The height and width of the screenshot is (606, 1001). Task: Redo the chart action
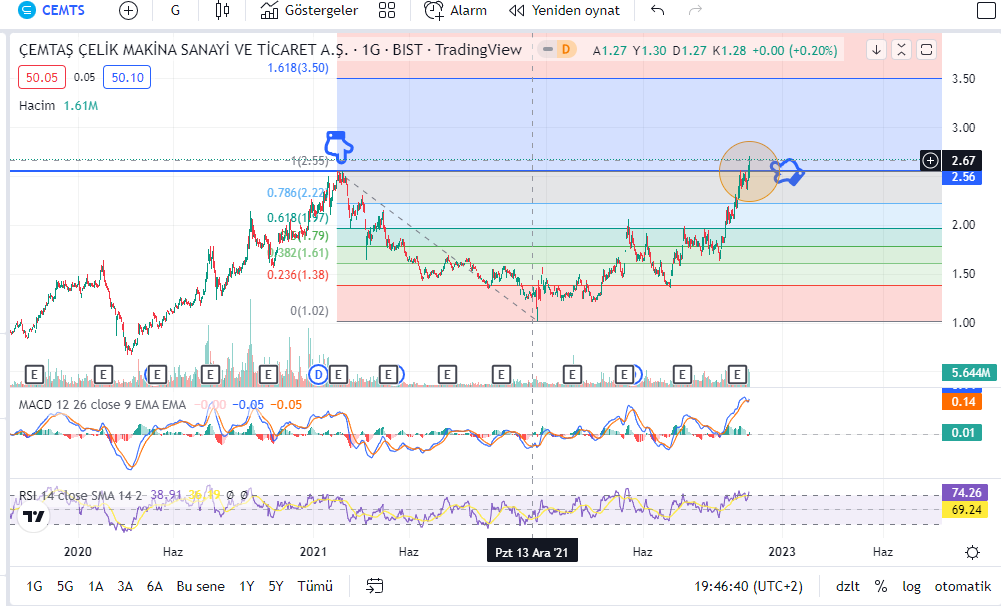click(695, 10)
